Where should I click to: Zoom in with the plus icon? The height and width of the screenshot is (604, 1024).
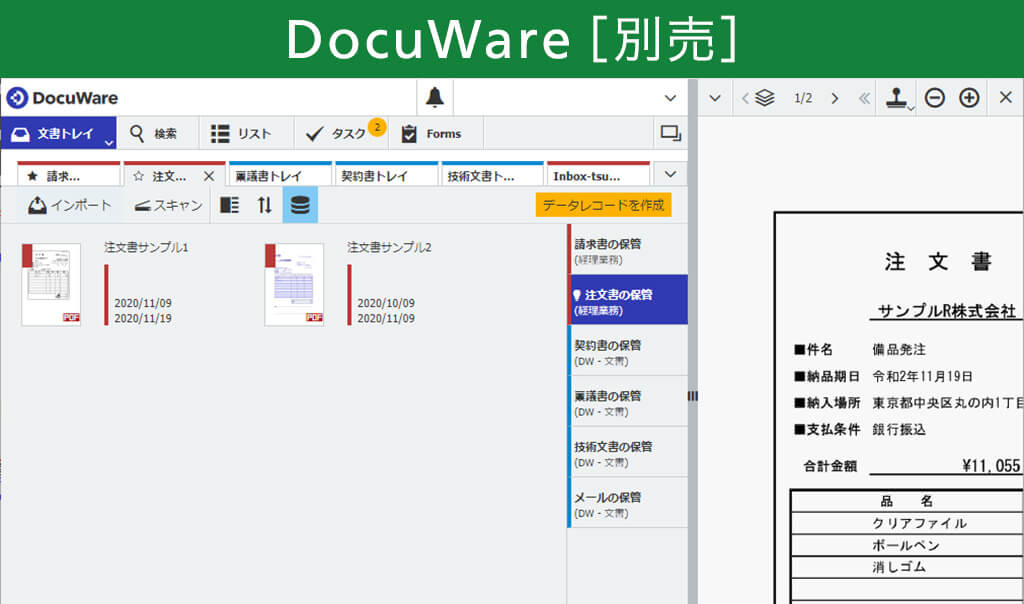click(969, 97)
